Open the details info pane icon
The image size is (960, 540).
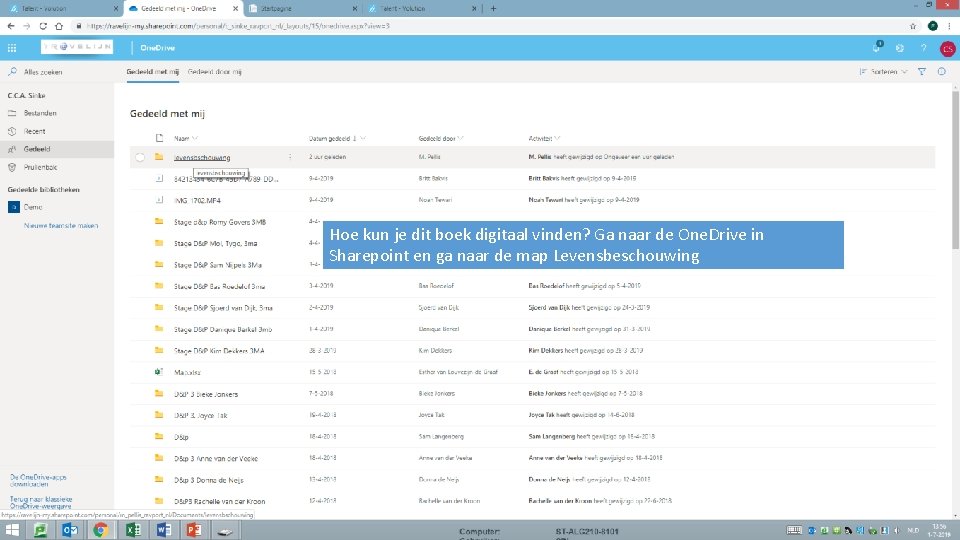click(941, 72)
